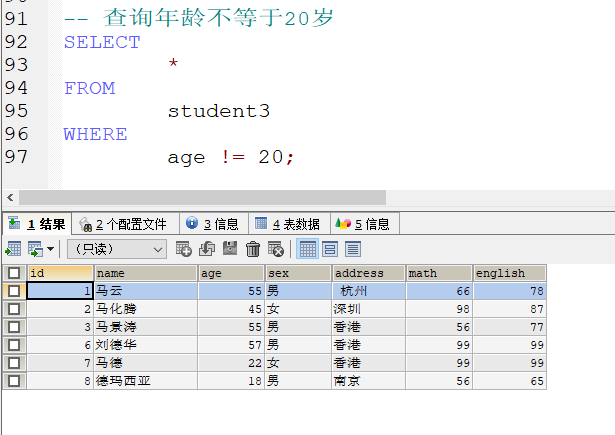Open the (只读) read-only mode combo box

coord(117,249)
